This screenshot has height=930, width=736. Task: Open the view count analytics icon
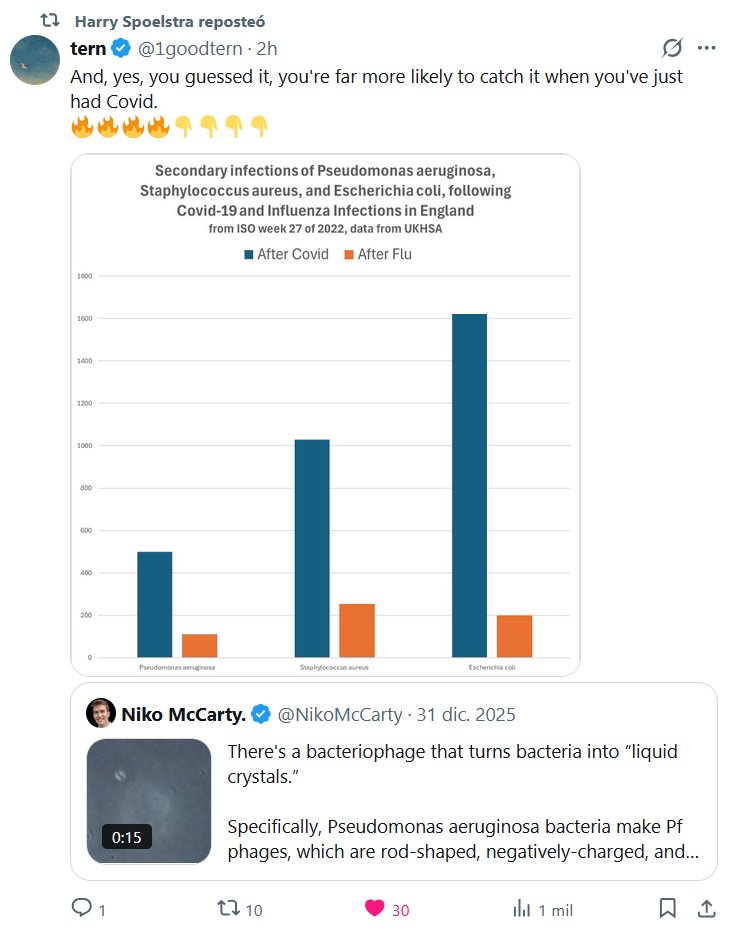pos(521,908)
